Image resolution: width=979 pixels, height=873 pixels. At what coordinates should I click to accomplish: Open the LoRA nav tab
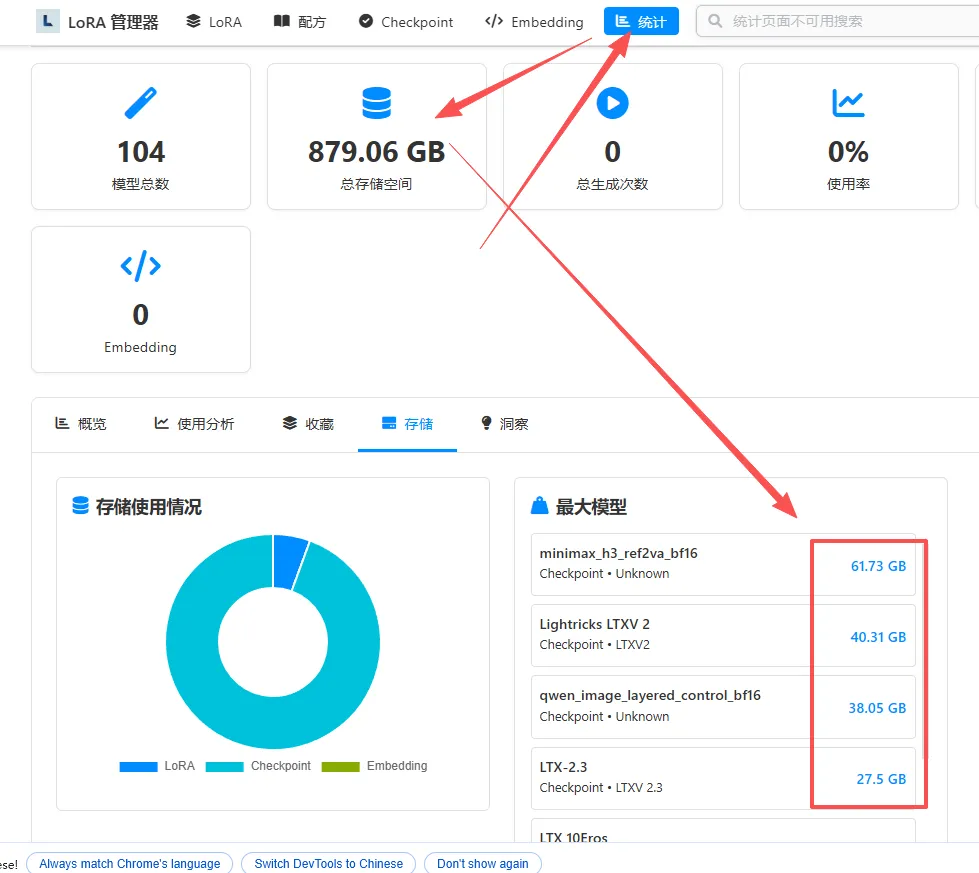tap(214, 22)
